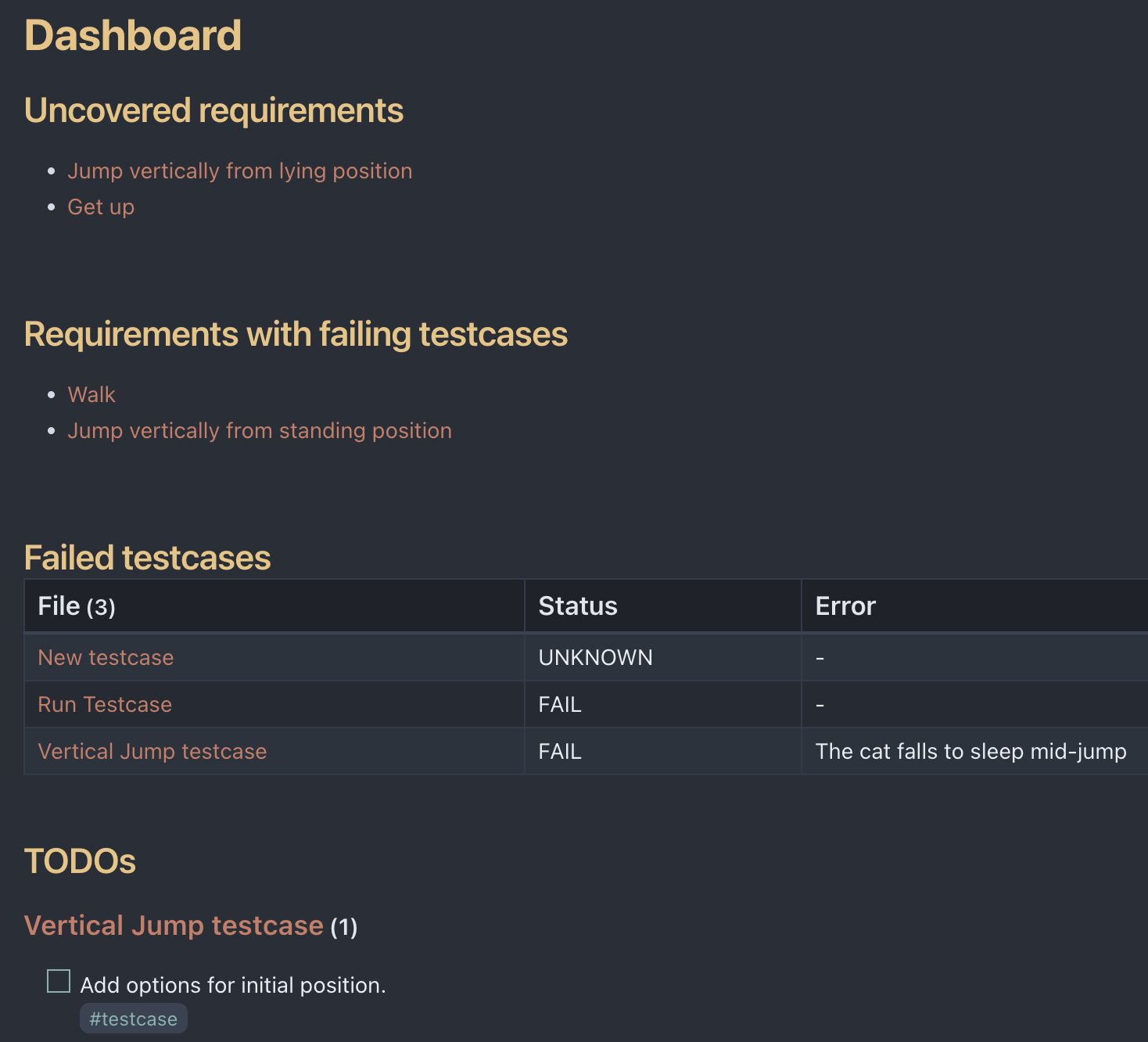Viewport: 1148px width, 1042px height.
Task: Click the "Requirements with failing testcases" heading
Action: (296, 334)
